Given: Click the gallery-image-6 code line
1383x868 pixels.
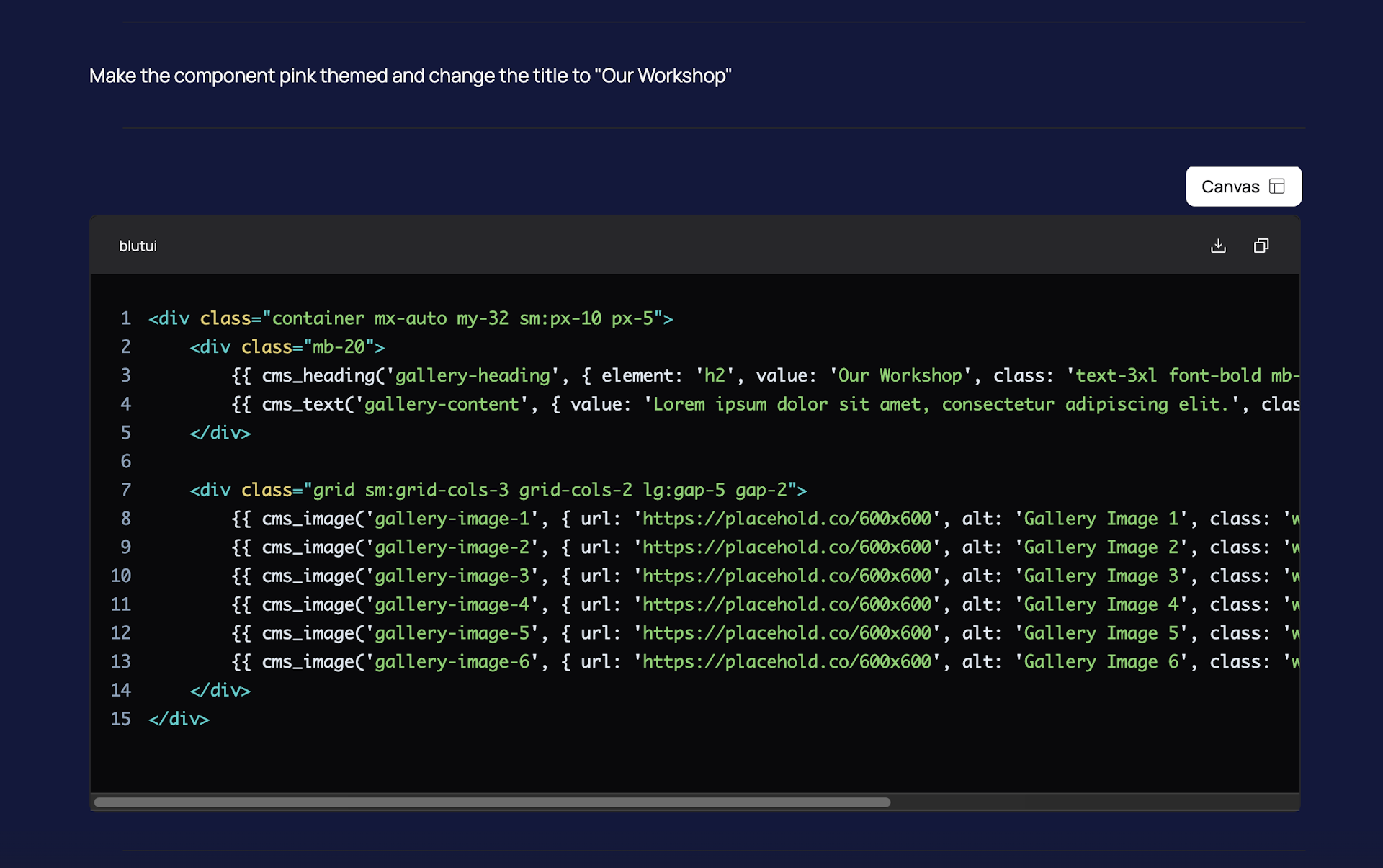Looking at the screenshot, I should [765, 661].
